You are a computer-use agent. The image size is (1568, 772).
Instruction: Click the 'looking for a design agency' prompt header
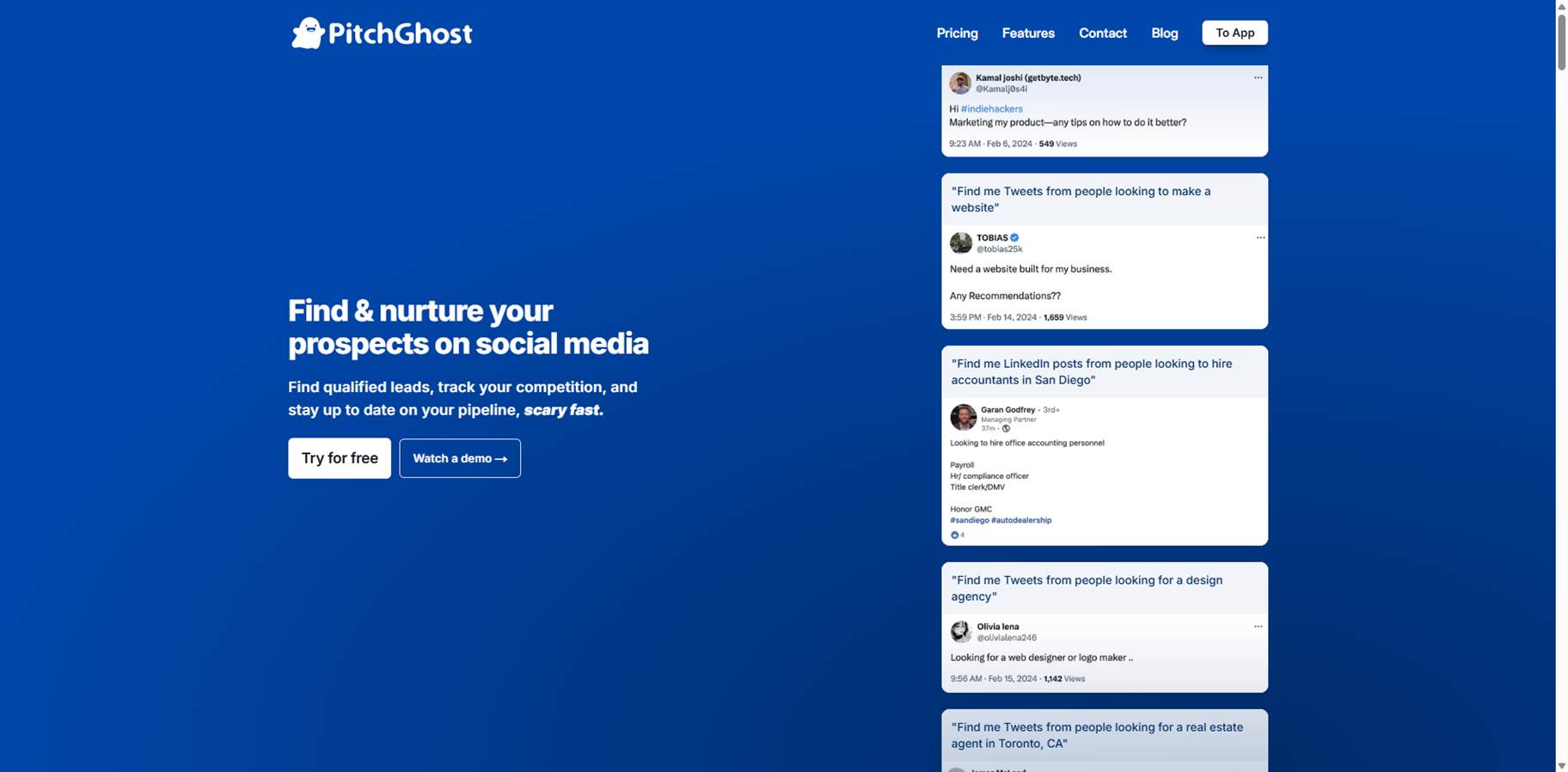point(1105,588)
